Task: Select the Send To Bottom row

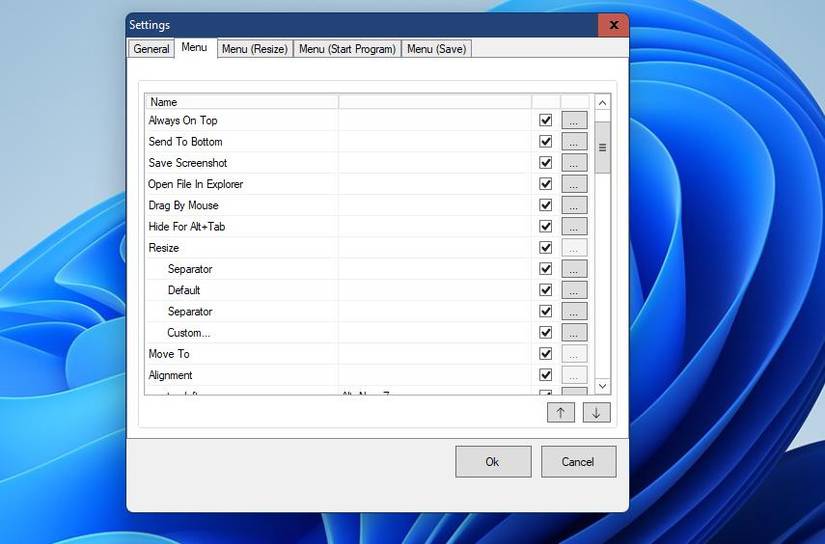Action: click(x=366, y=142)
